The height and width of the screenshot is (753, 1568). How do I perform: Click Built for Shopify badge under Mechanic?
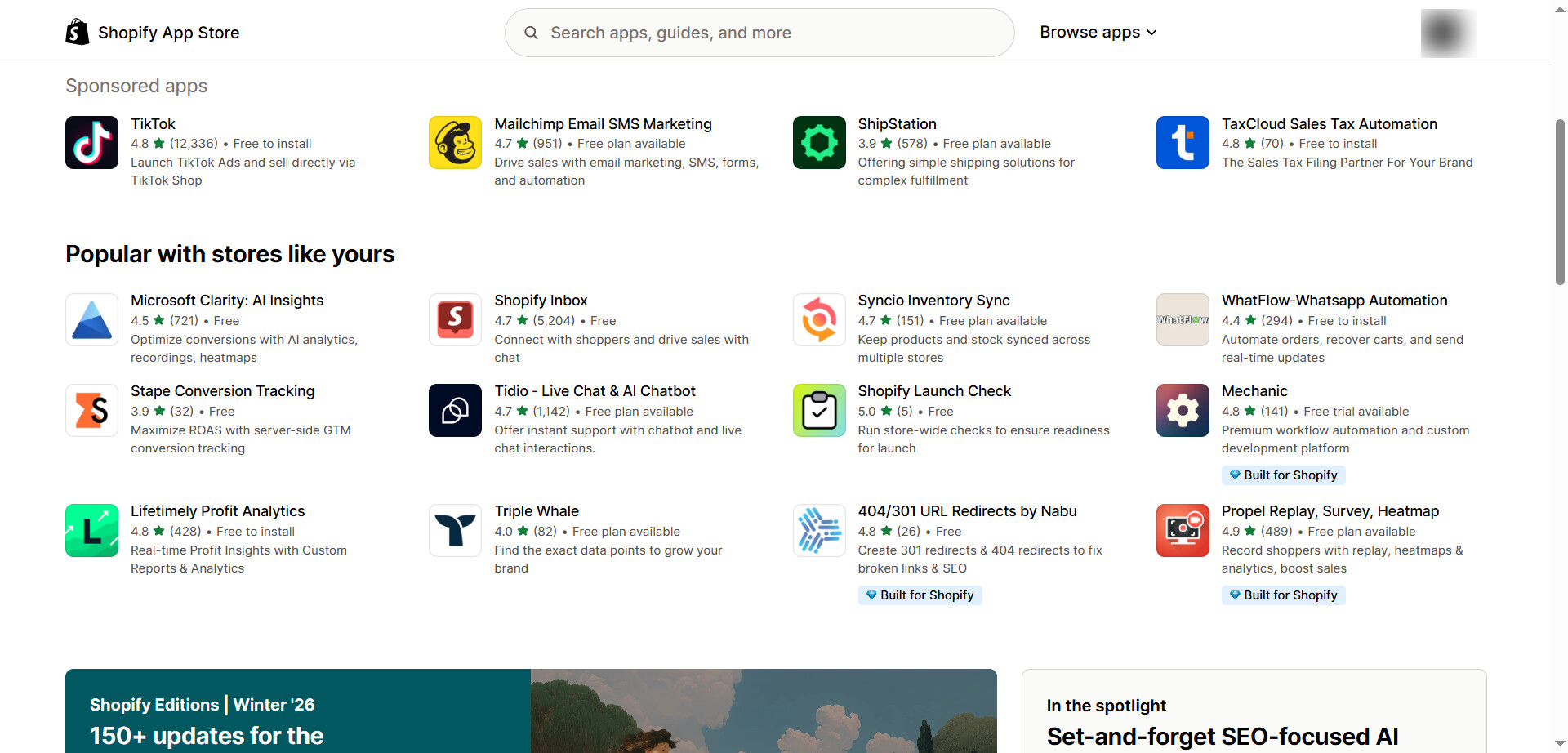1283,475
